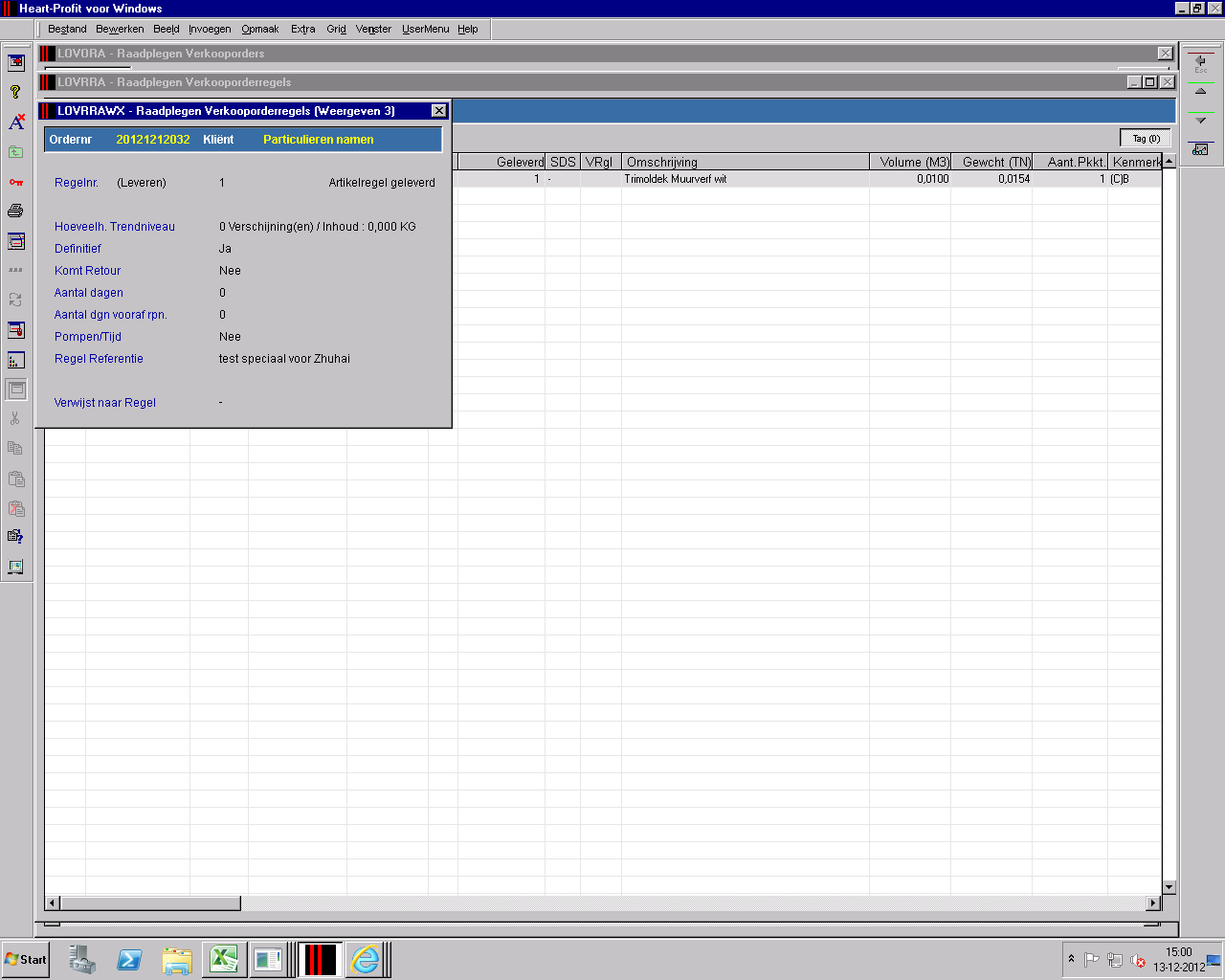Click the Gewcht (TN) column header

[991, 162]
